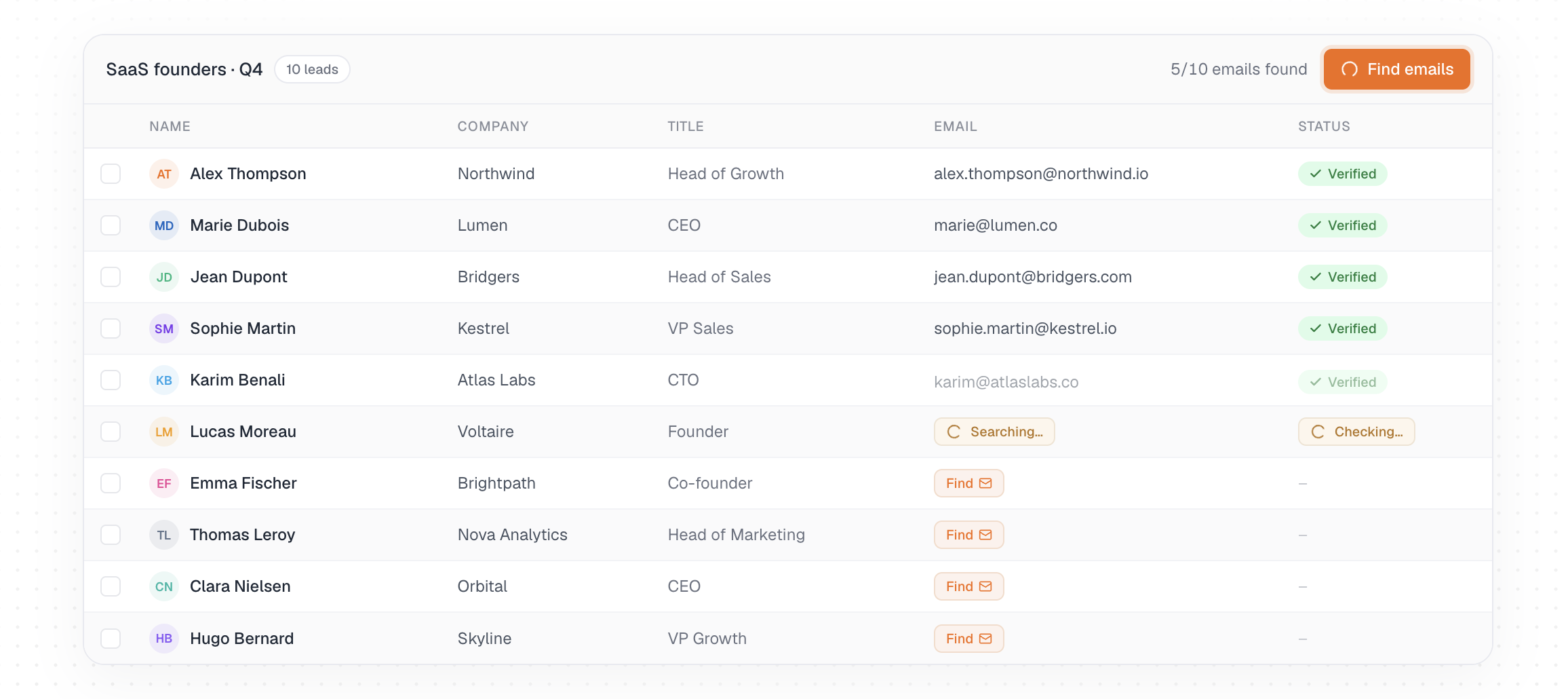Click Verified badge for Alex Thompson

[1343, 174]
